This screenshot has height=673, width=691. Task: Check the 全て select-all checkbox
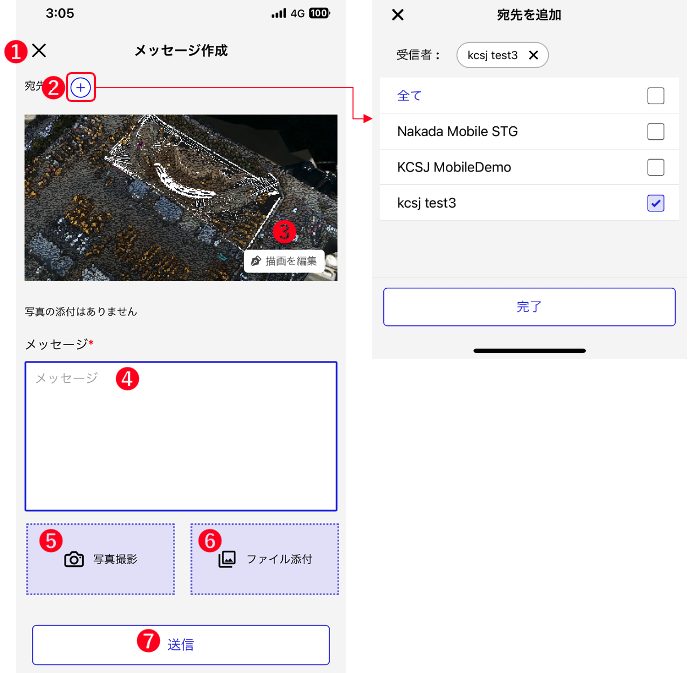coord(655,95)
